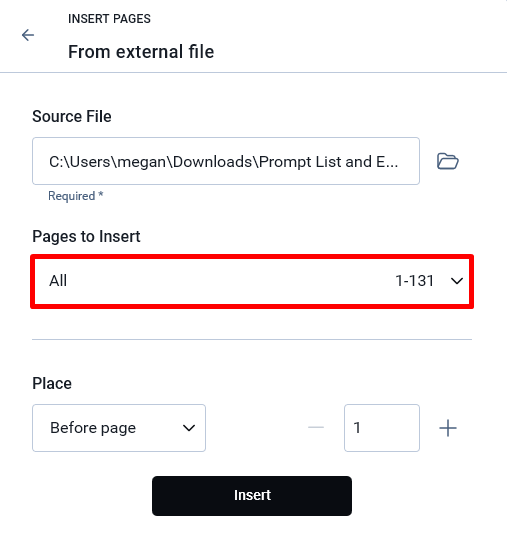The height and width of the screenshot is (546, 507).
Task: Open the Before page placement dropdown
Action: click(119, 428)
